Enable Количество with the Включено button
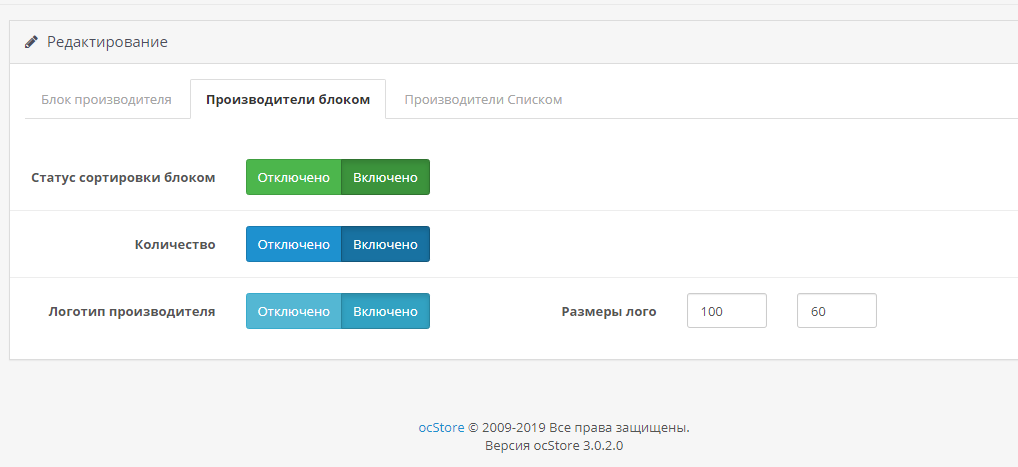Viewport: 1018px width, 467px height. click(x=385, y=244)
